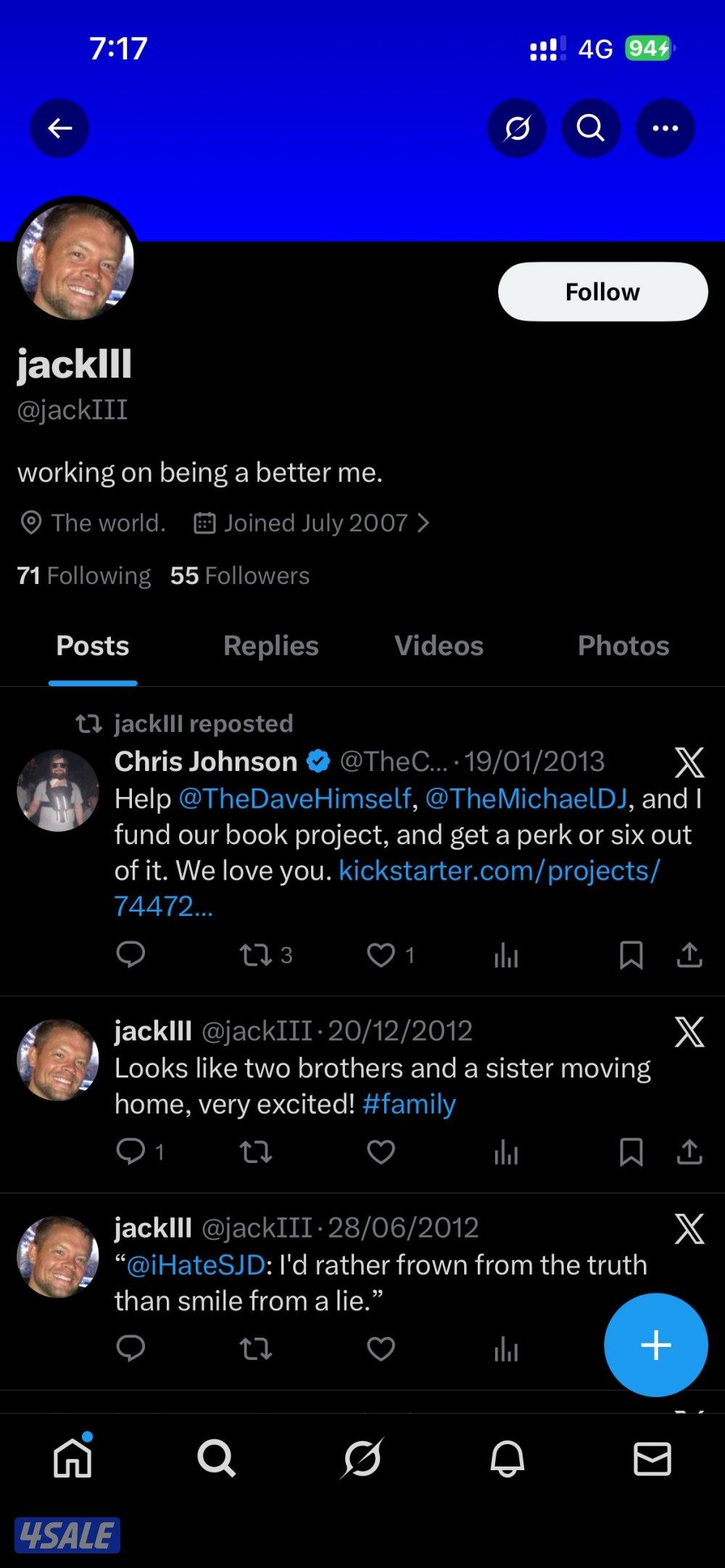This screenshot has height=1568, width=725.
Task: Open Grok from the profile header
Action: point(517,128)
